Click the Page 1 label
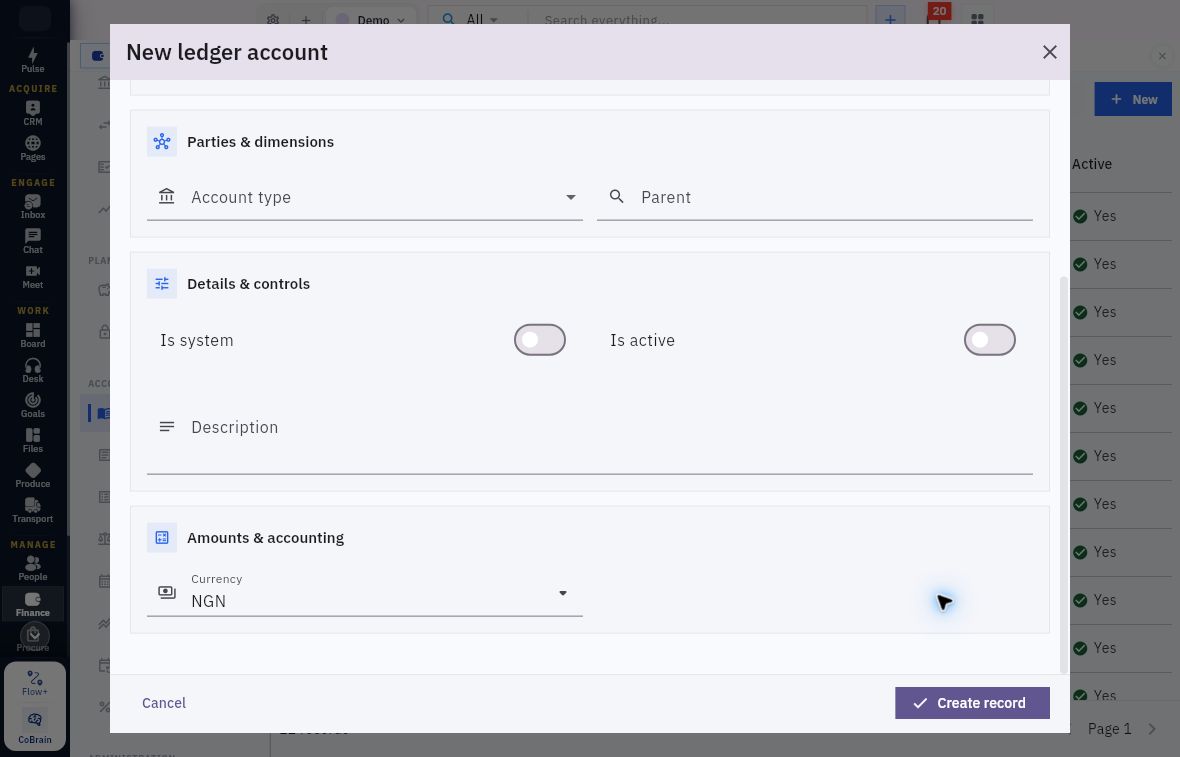The height and width of the screenshot is (757, 1180). tap(1109, 728)
